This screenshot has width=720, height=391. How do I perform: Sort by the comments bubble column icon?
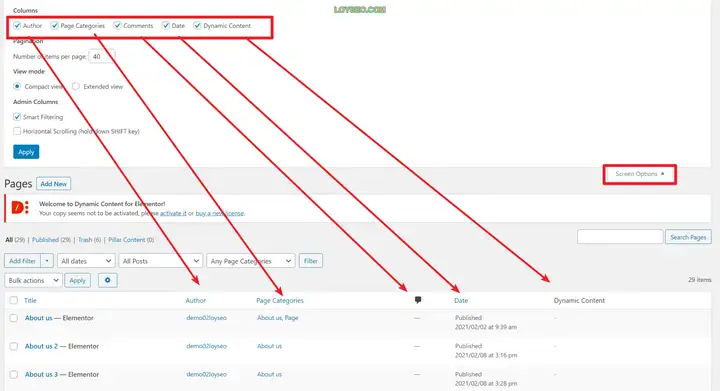pos(418,300)
